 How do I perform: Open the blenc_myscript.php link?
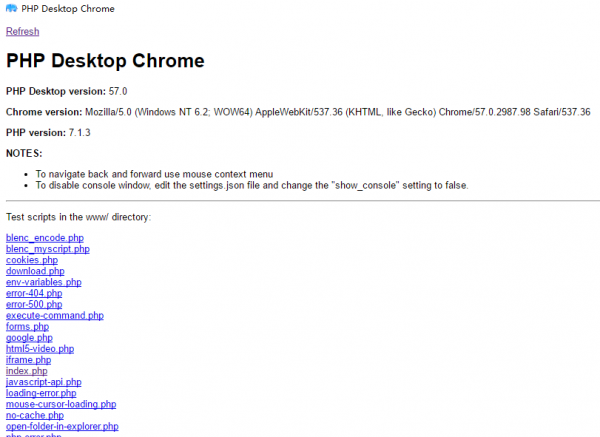coord(47,249)
